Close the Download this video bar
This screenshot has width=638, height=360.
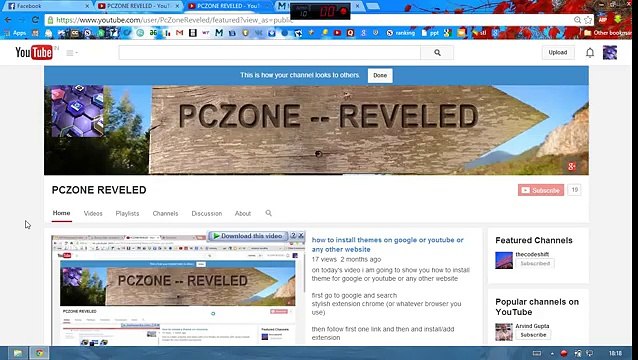coord(301,235)
